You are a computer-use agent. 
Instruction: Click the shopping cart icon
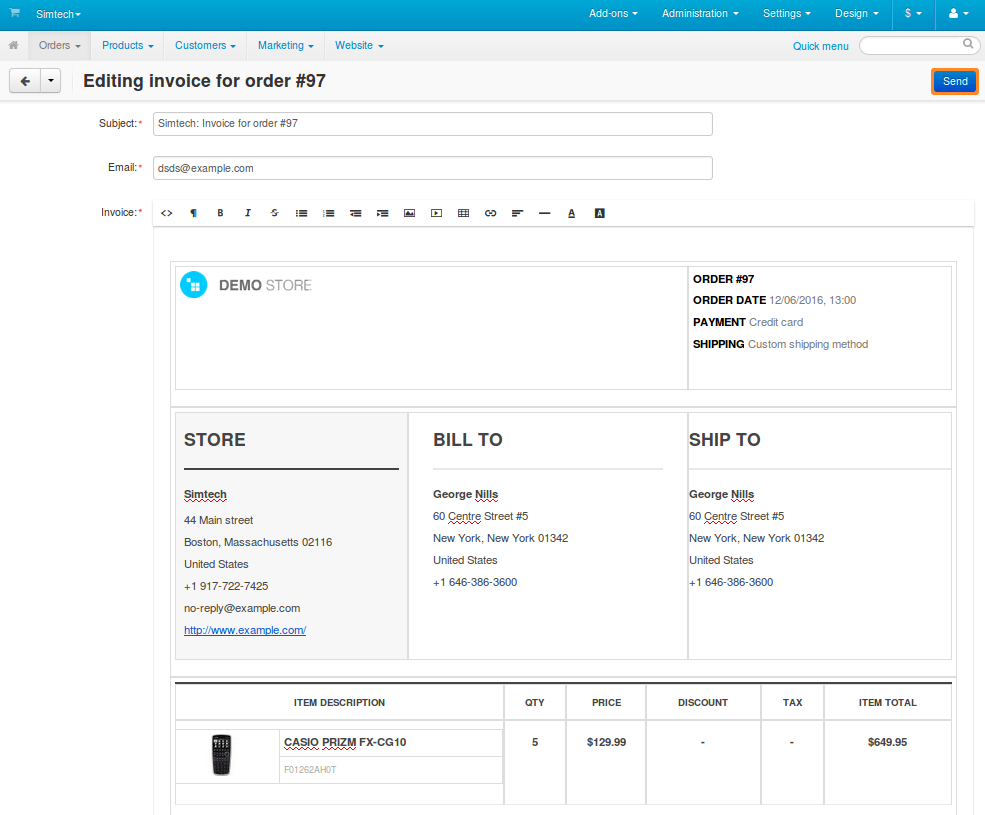click(x=14, y=13)
